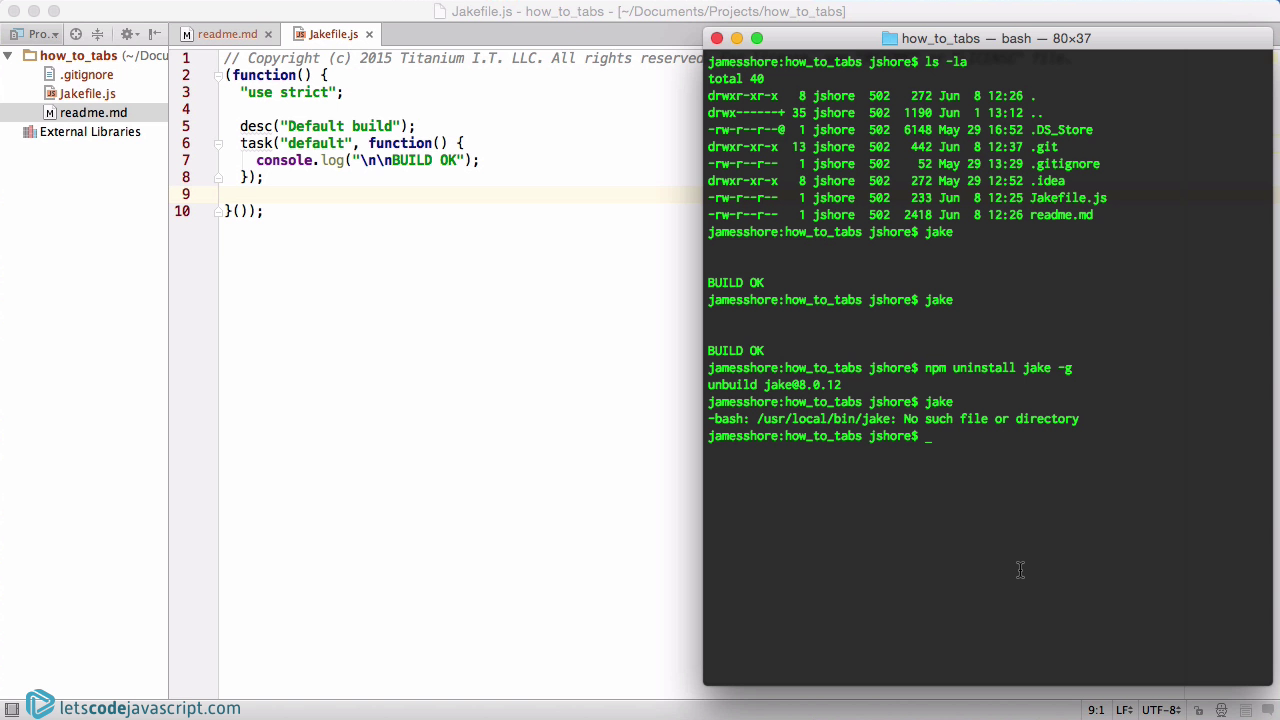Viewport: 1280px width, 720px height.
Task: Click the 9:1 cursor position indicator
Action: 1096,710
